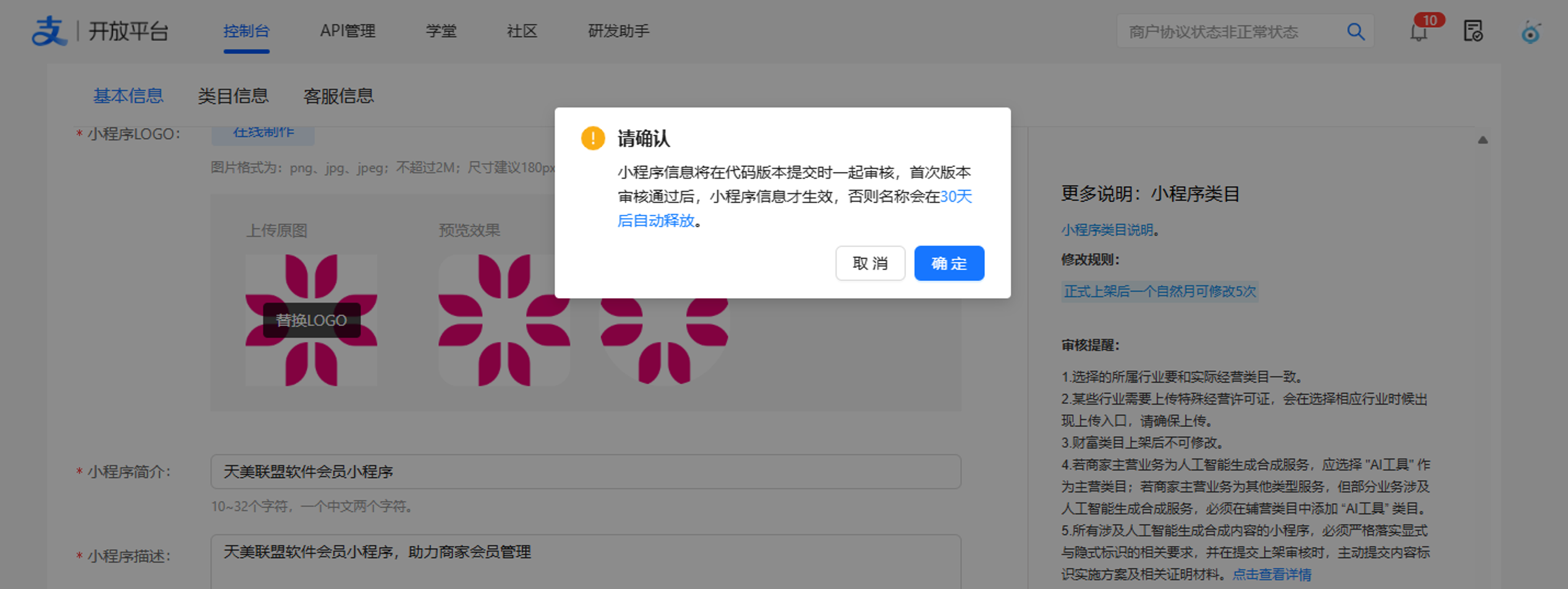The image size is (1568, 589).
Task: Dismiss the dialog with 取消 button
Action: coord(870,264)
